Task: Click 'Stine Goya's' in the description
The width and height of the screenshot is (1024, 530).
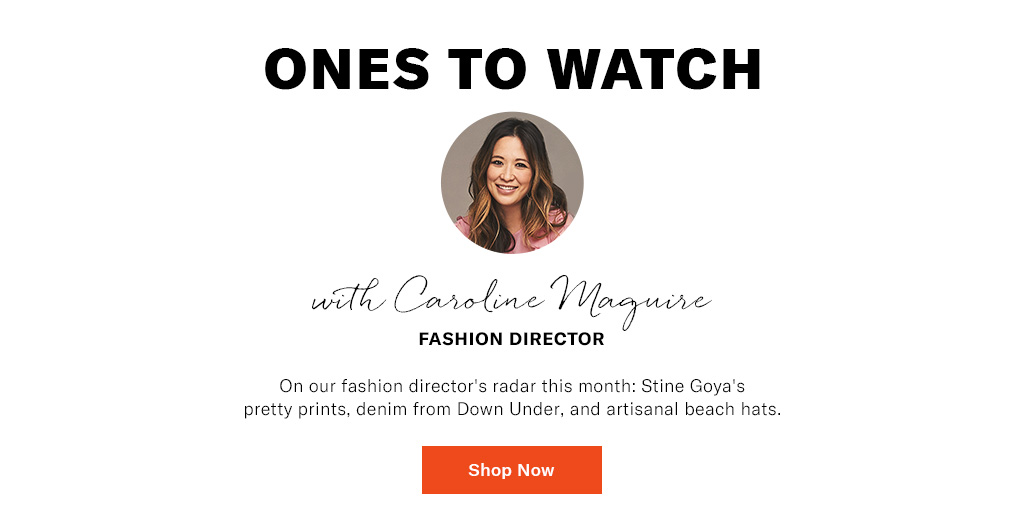Action: (693, 386)
